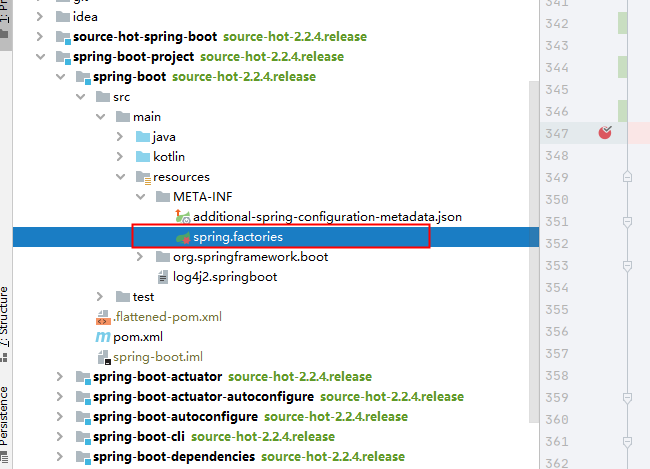Click the additional-spring-configuration-metadata.json file icon

tap(183, 217)
